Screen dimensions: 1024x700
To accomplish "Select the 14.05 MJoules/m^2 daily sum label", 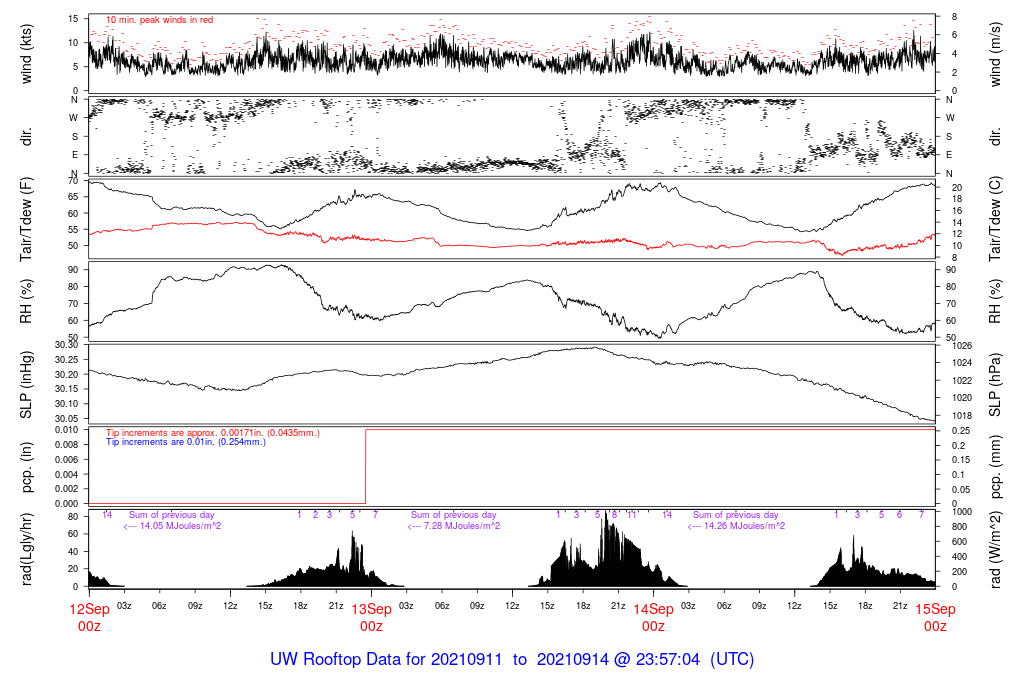I will 172,525.
